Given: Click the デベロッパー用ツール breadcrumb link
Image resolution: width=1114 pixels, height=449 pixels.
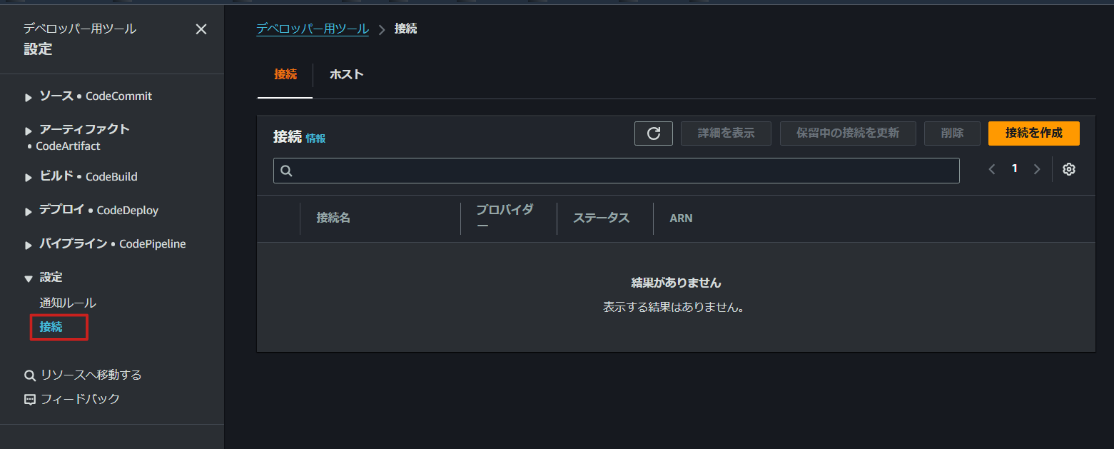Looking at the screenshot, I should [313, 29].
